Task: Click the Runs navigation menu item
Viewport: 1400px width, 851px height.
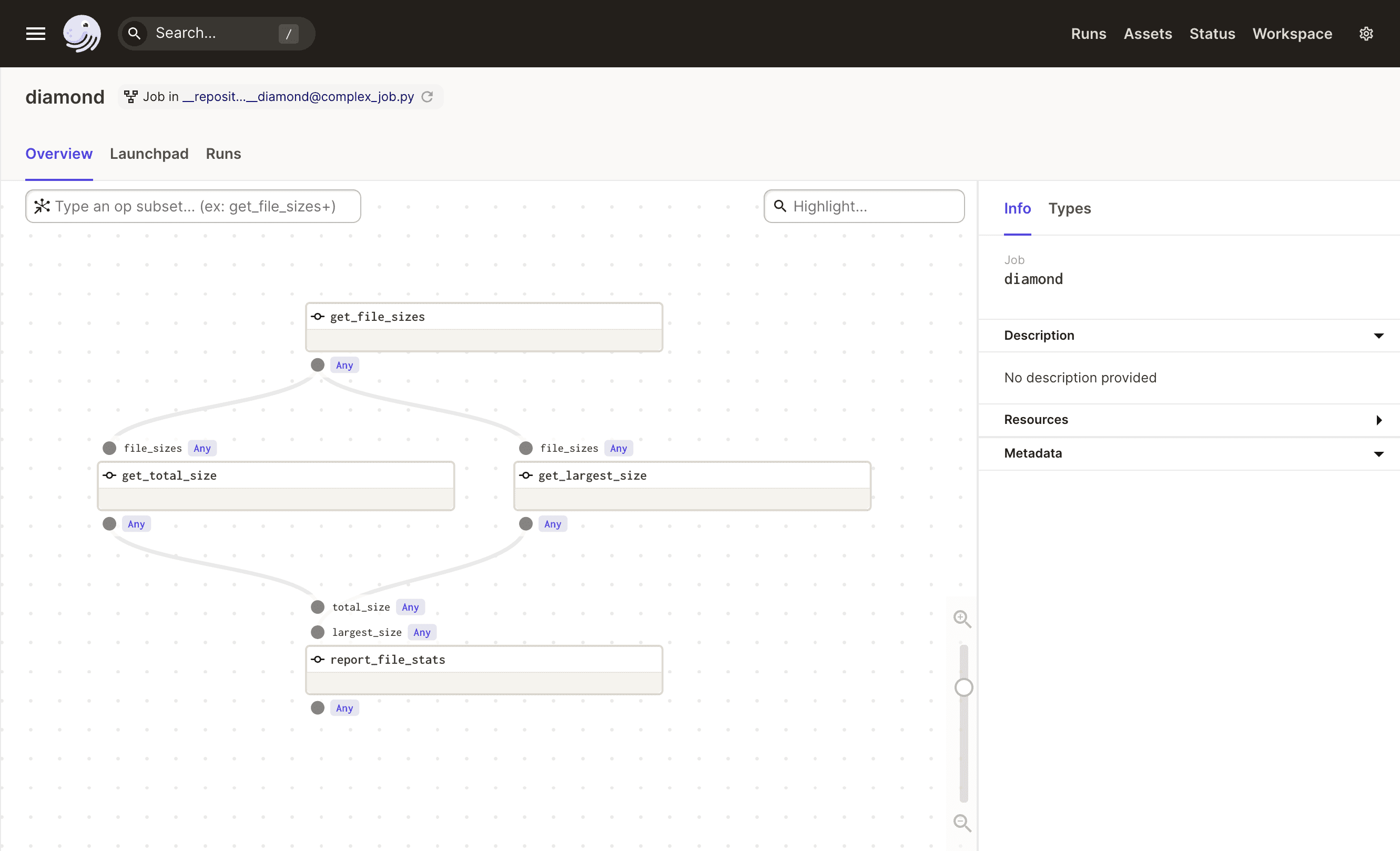Action: click(1089, 33)
